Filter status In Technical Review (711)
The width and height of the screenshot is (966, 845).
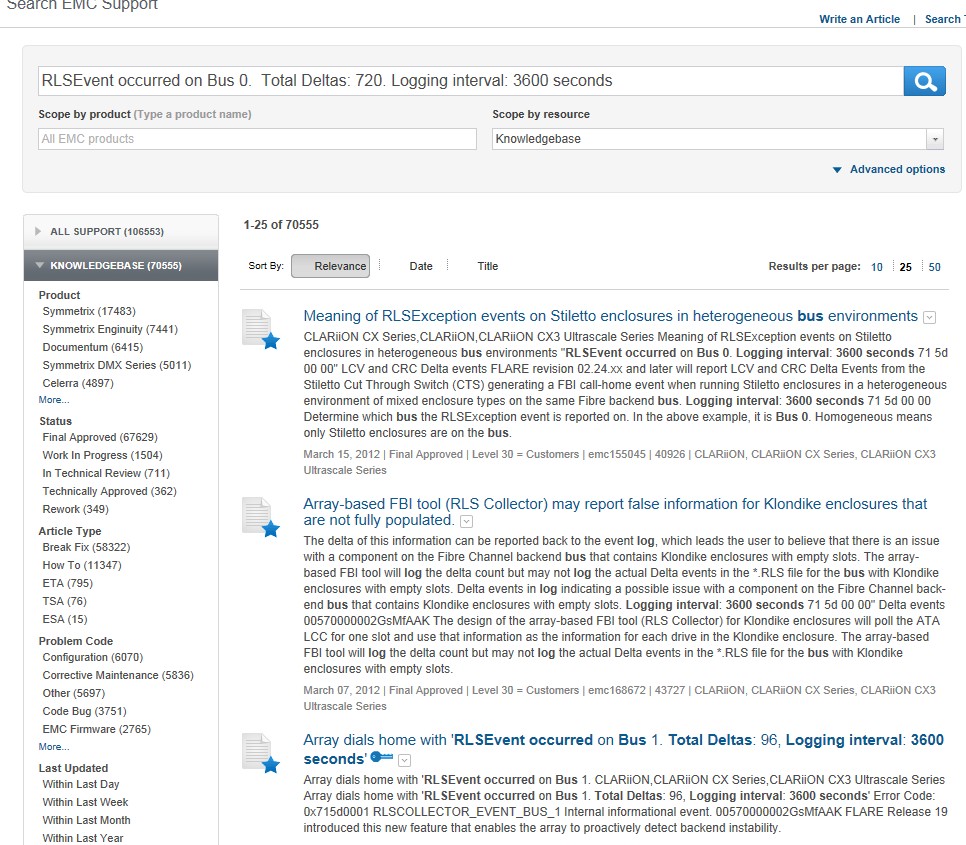(106, 473)
